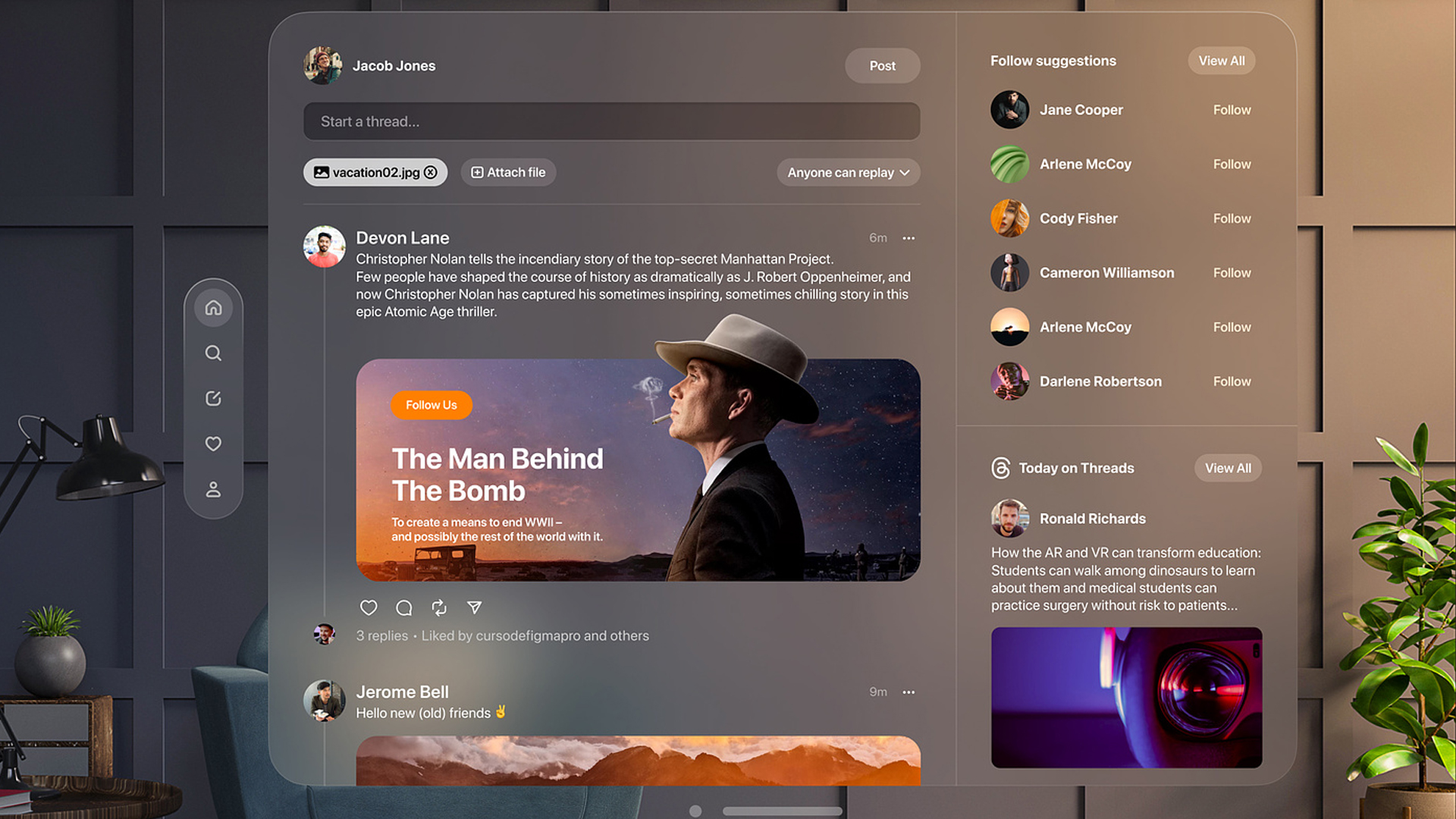View all Follow suggestions

[x=1221, y=61]
